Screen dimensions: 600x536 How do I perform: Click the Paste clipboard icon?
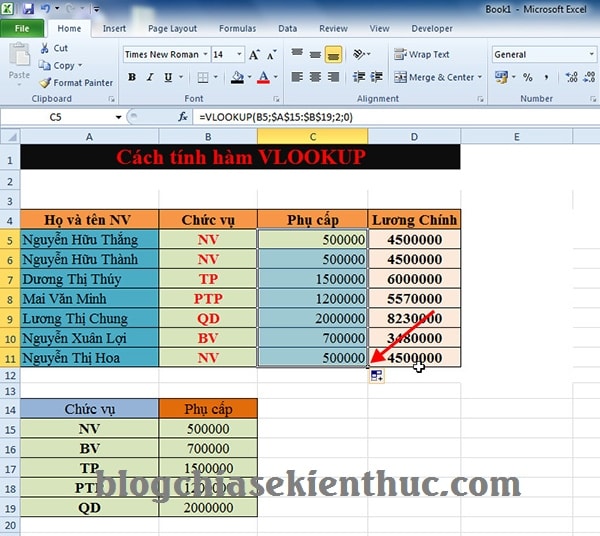click(19, 54)
